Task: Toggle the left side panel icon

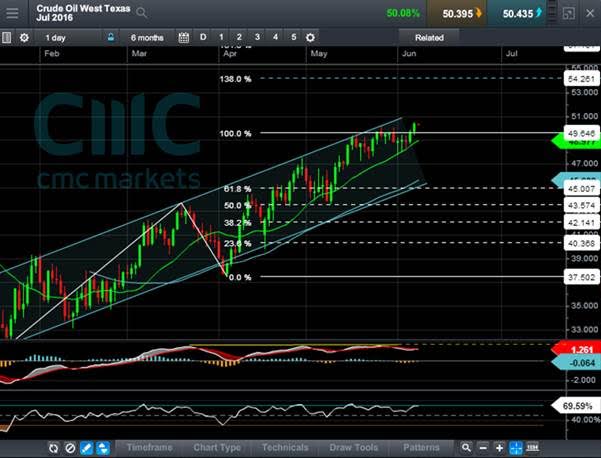Action: [6, 38]
